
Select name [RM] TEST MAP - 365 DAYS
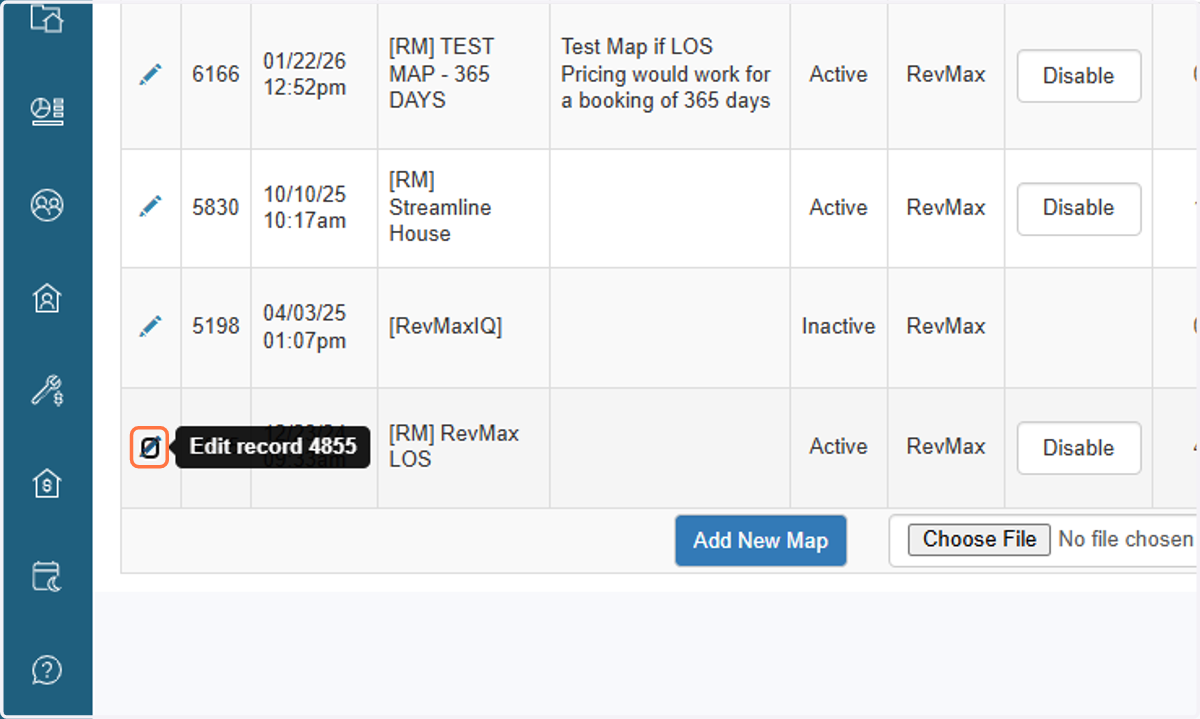(441, 74)
